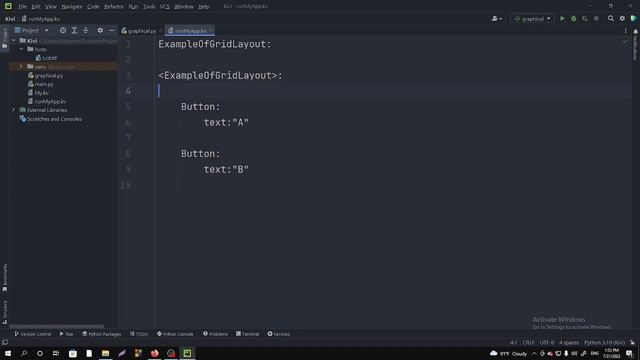This screenshot has height=360, width=640.
Task: Click the PyCharm icon in the taskbar
Action: click(x=187, y=353)
